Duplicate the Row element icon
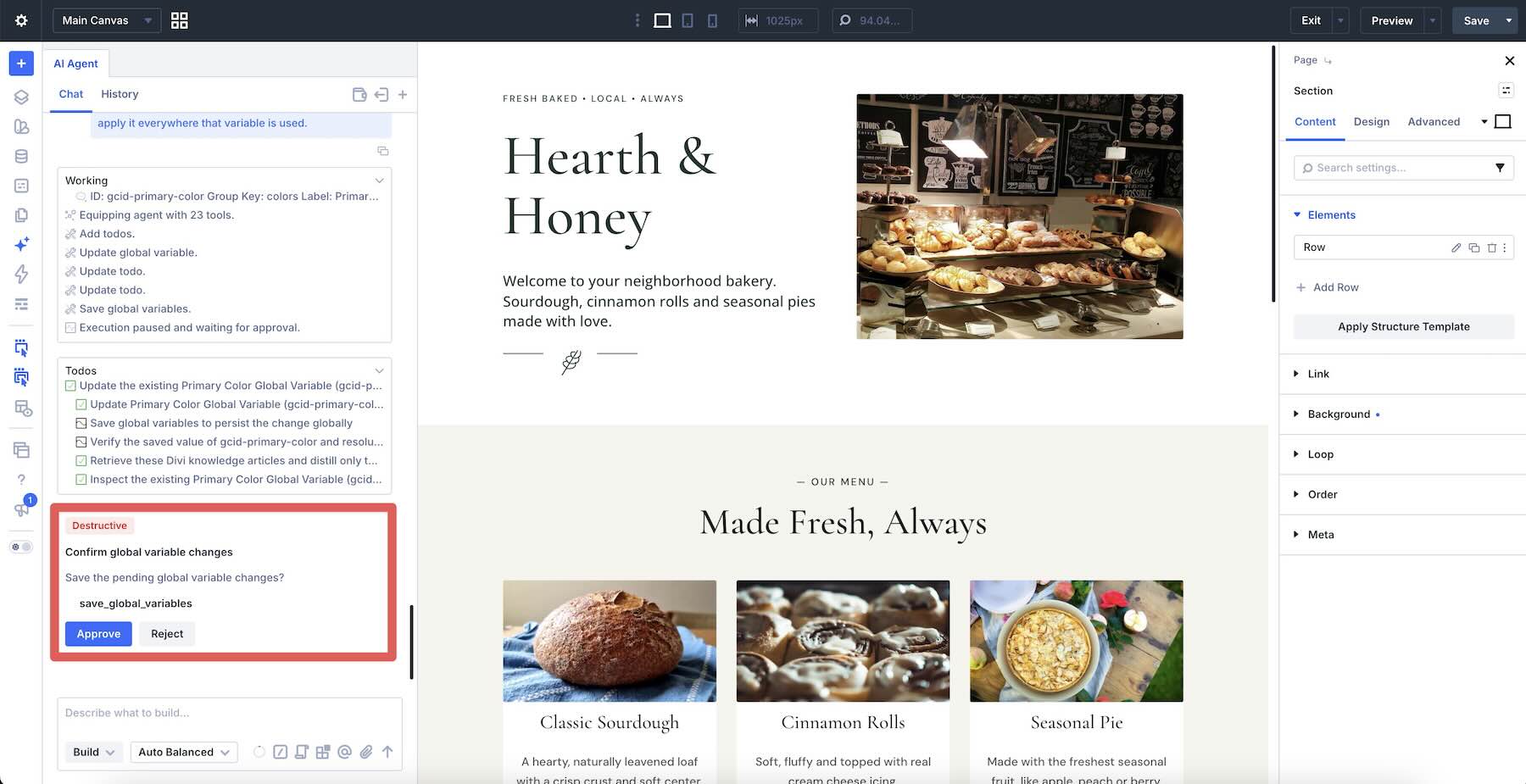 [1473, 247]
